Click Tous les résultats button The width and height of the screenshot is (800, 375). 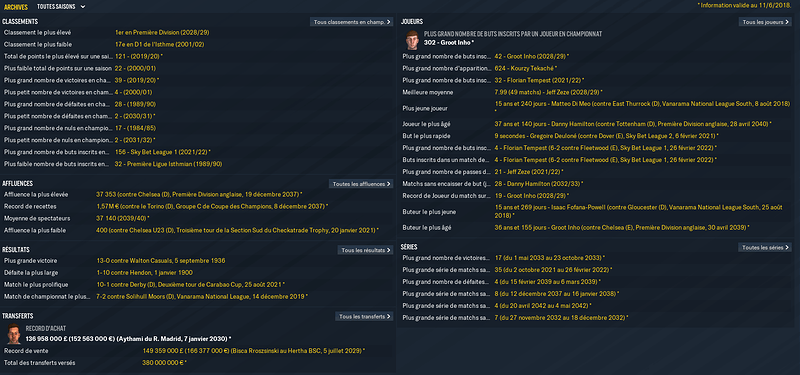pos(365,250)
